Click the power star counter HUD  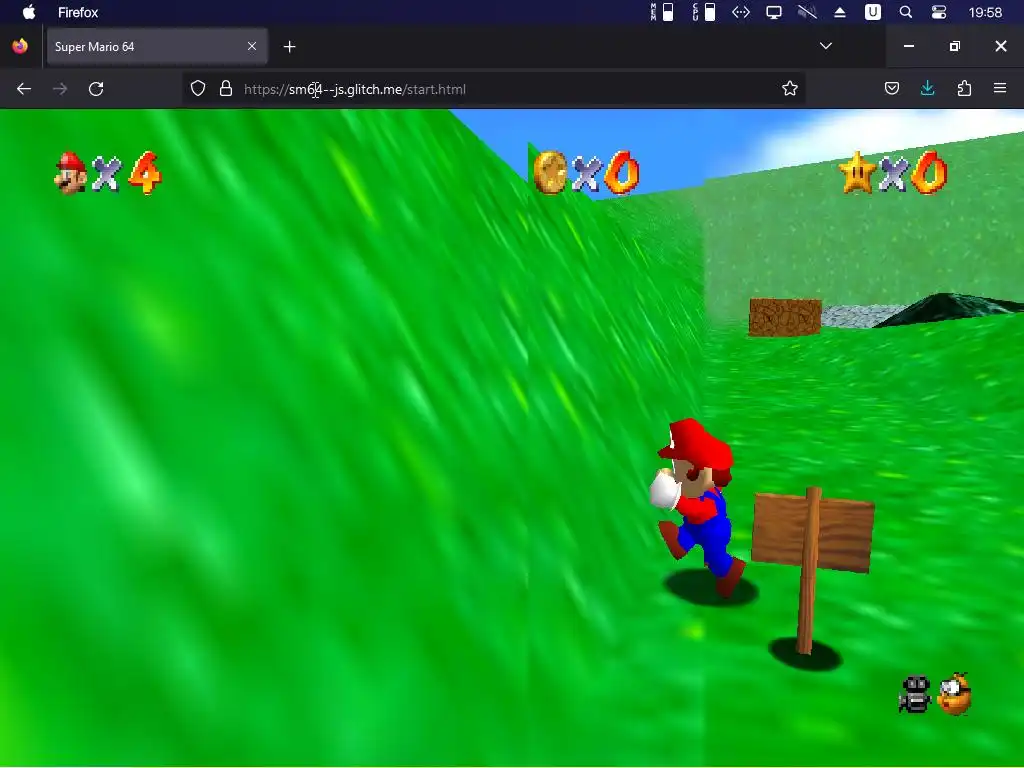(x=893, y=172)
